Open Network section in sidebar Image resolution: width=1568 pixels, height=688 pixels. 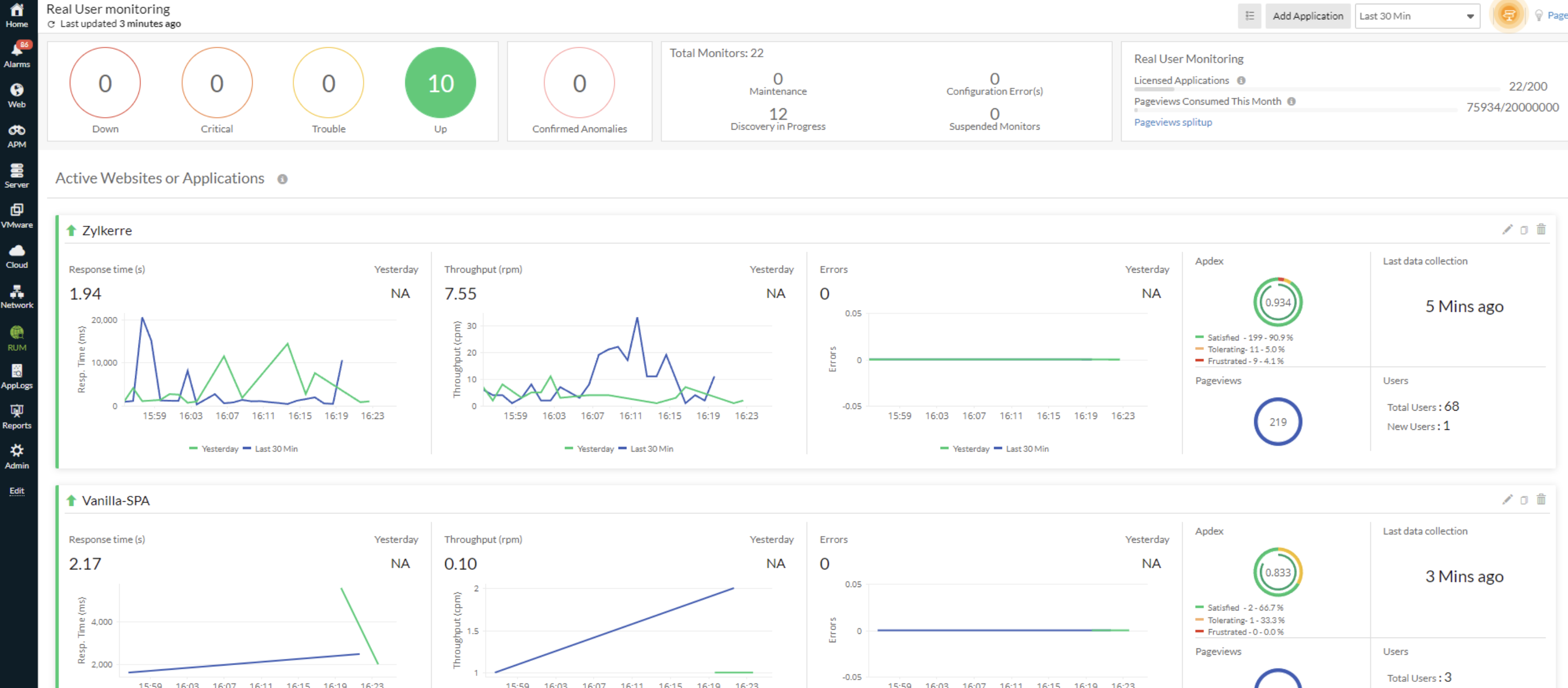pyautogui.click(x=17, y=297)
